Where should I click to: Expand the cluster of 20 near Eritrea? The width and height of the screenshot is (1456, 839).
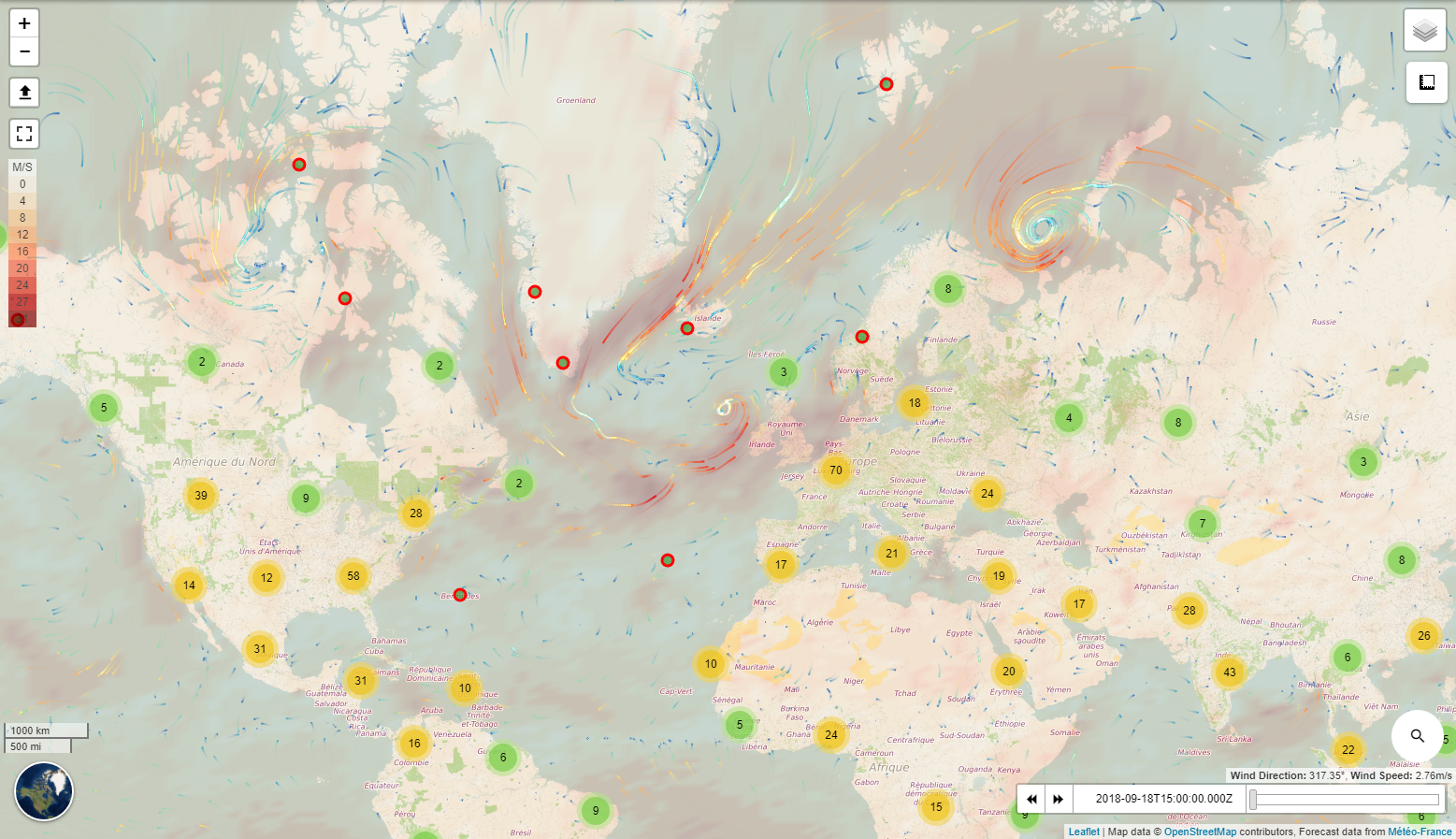click(x=1009, y=672)
